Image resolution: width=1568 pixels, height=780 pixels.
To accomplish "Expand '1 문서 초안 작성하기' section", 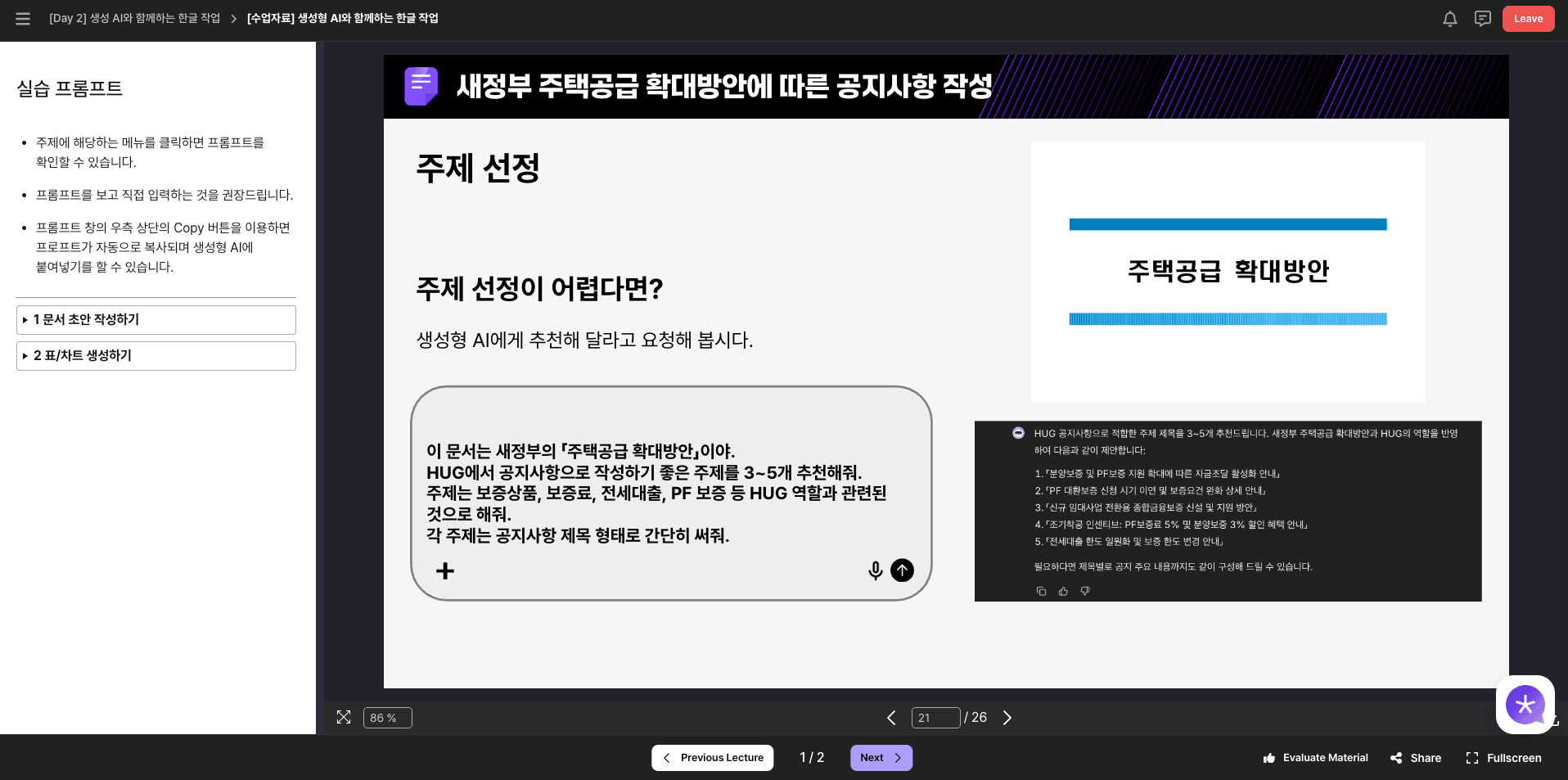I will point(155,320).
